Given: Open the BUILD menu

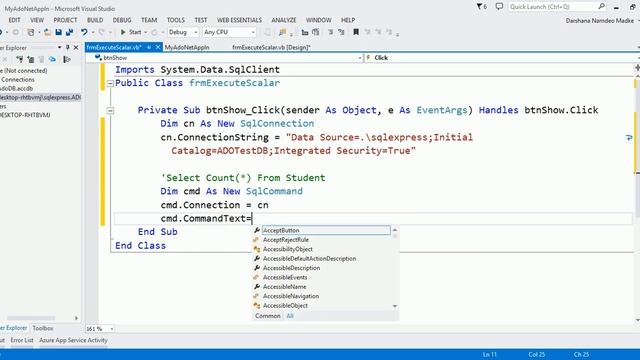Looking at the screenshot, I should click(95, 20).
